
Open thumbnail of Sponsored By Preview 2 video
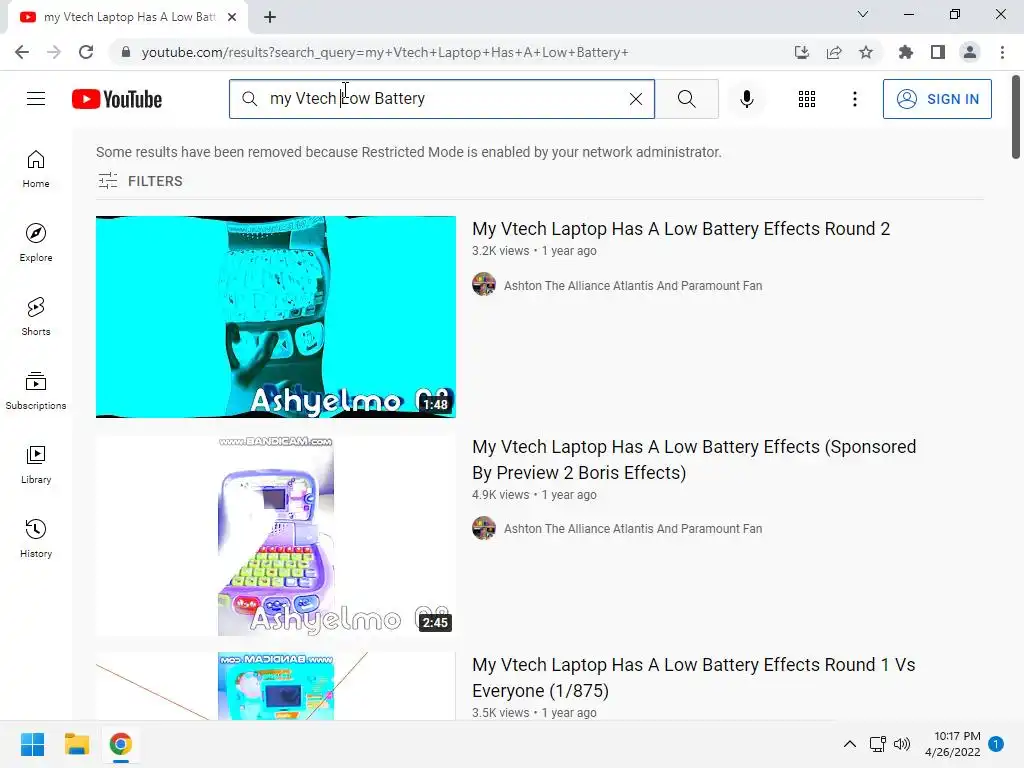pyautogui.click(x=276, y=536)
